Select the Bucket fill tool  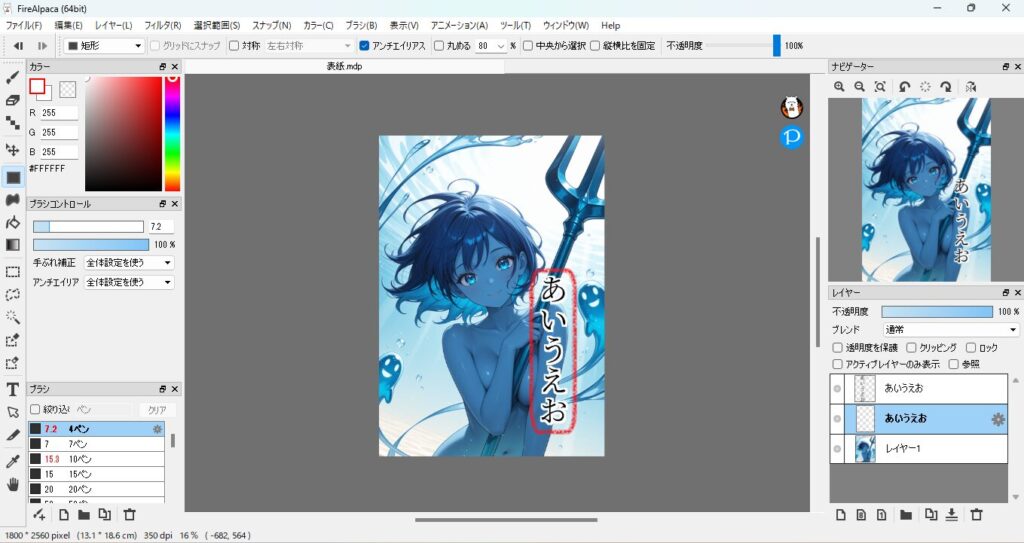[12, 223]
